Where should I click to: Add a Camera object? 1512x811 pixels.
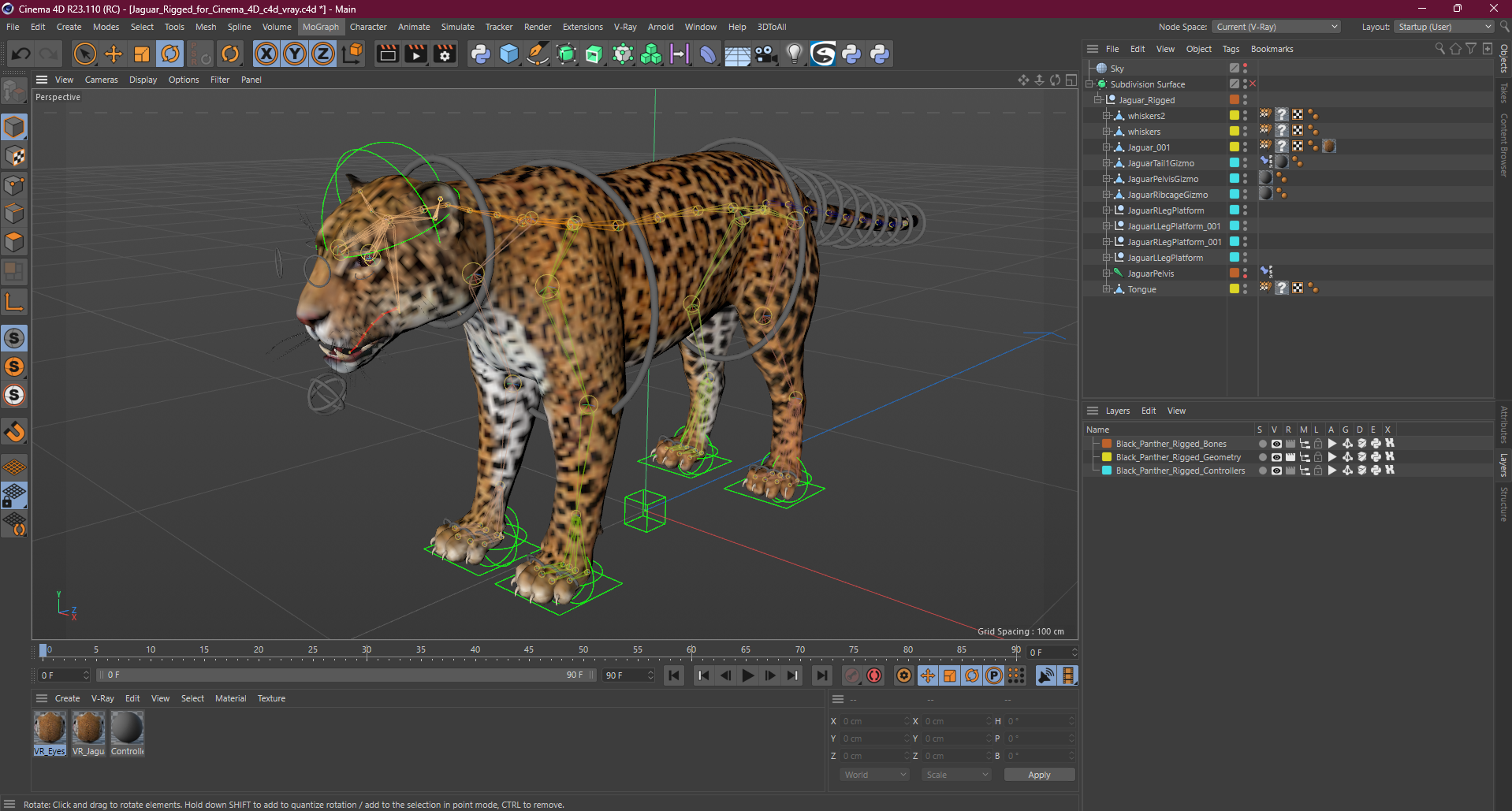click(x=765, y=54)
